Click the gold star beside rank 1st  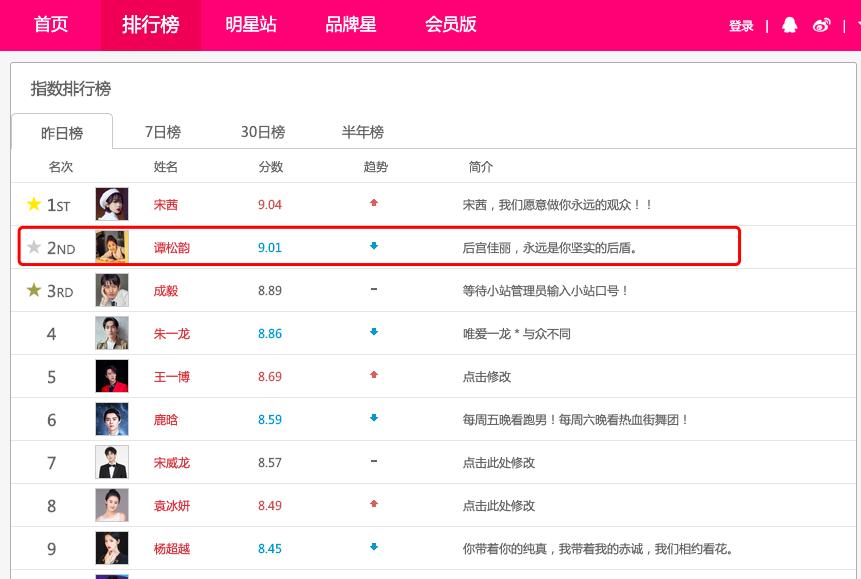click(x=34, y=204)
